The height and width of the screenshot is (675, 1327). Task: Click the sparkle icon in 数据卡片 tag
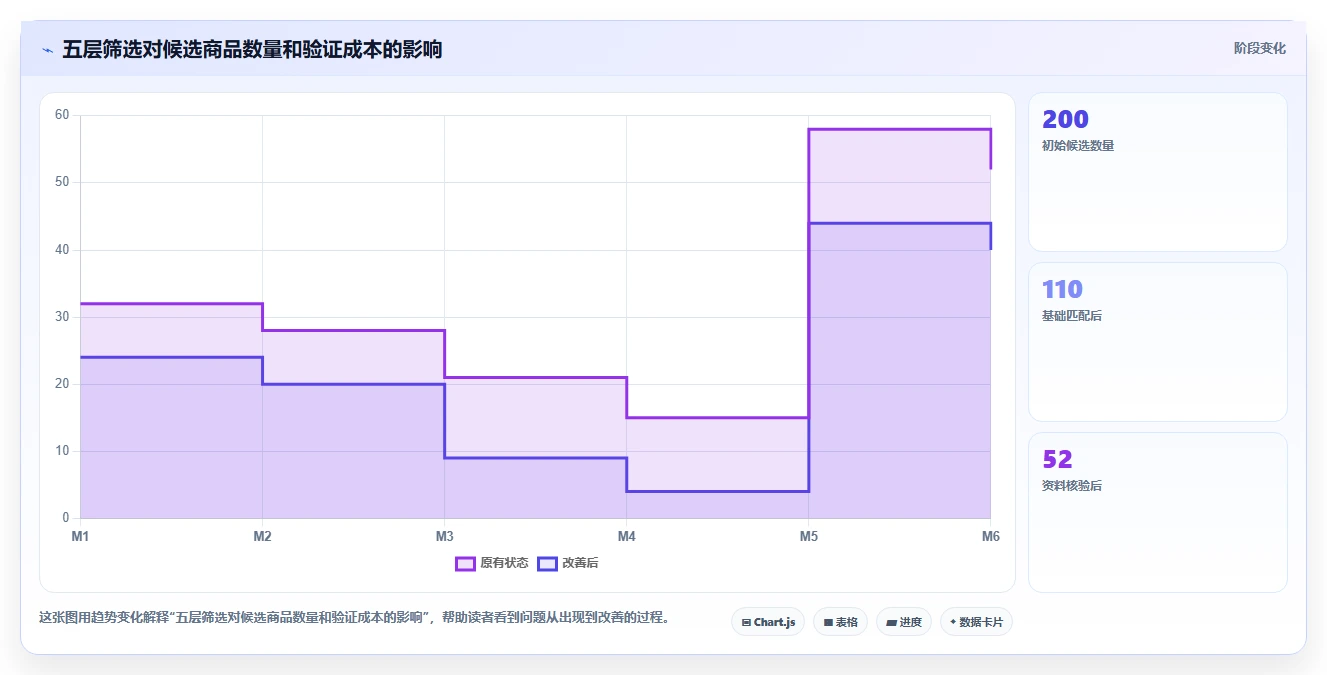(x=953, y=622)
